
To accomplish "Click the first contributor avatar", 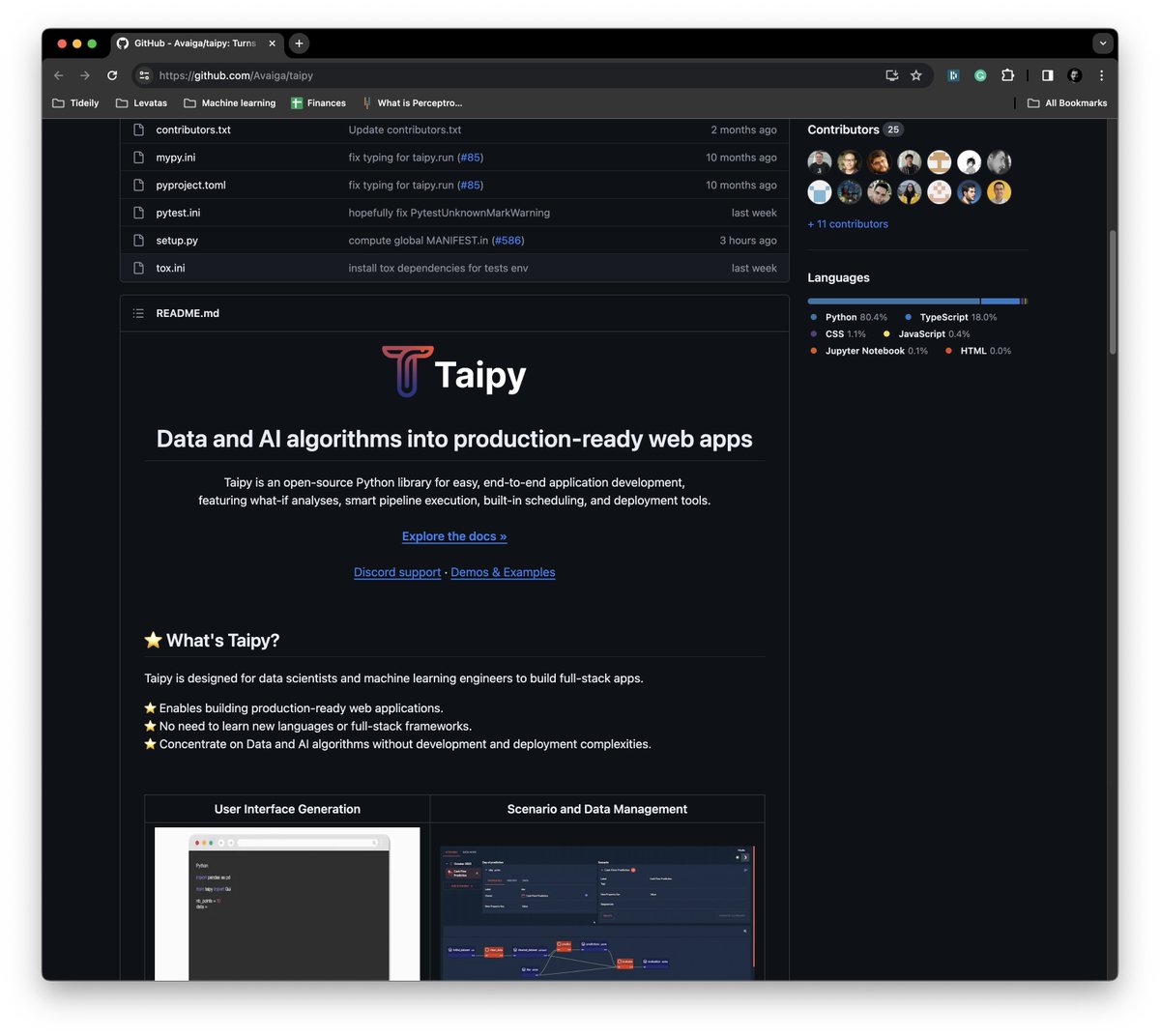I will (820, 162).
